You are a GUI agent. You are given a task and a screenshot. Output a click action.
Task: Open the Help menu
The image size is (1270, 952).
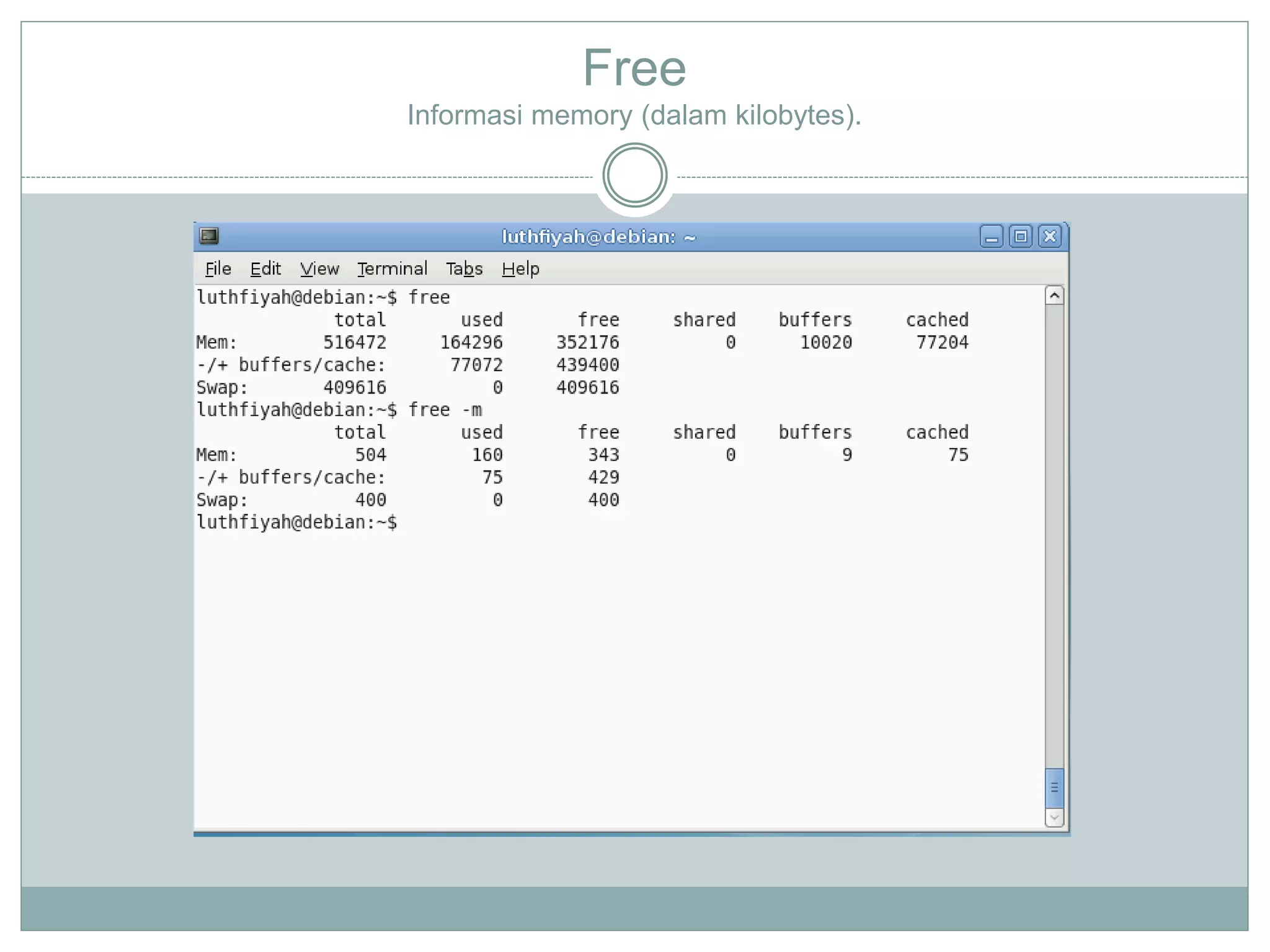coord(521,269)
